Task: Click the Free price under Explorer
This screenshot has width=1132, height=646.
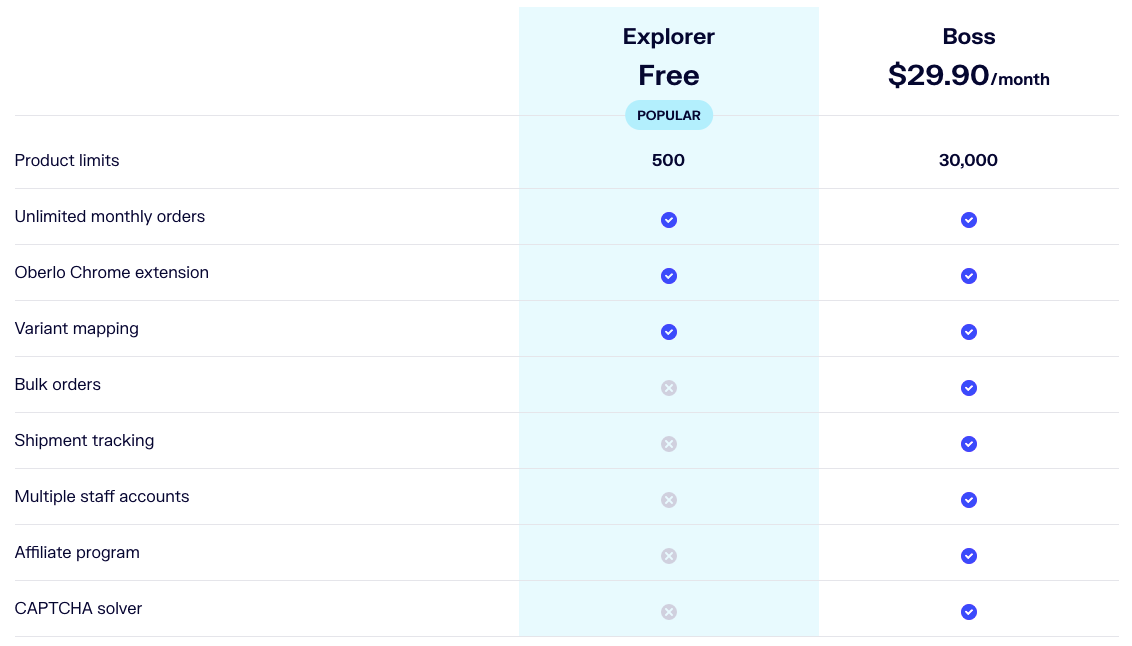Action: (x=669, y=76)
